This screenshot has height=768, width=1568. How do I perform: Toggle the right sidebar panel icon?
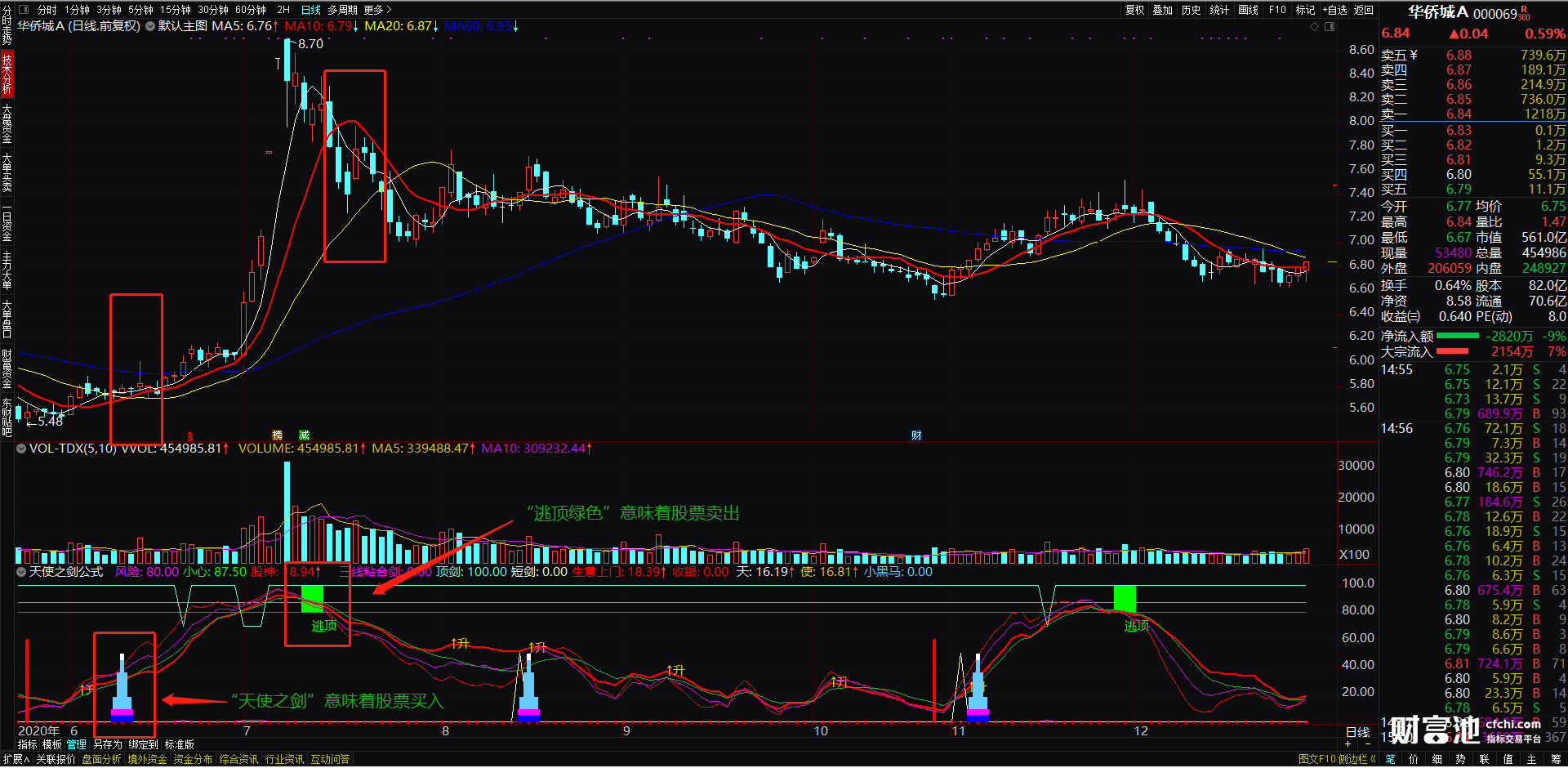pos(1330,26)
